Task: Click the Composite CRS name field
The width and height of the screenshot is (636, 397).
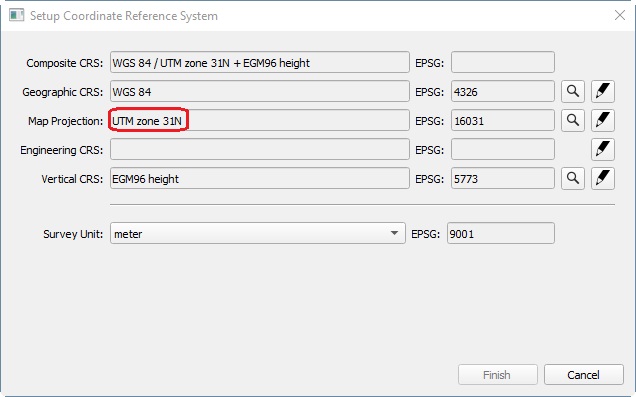Action: pos(260,62)
